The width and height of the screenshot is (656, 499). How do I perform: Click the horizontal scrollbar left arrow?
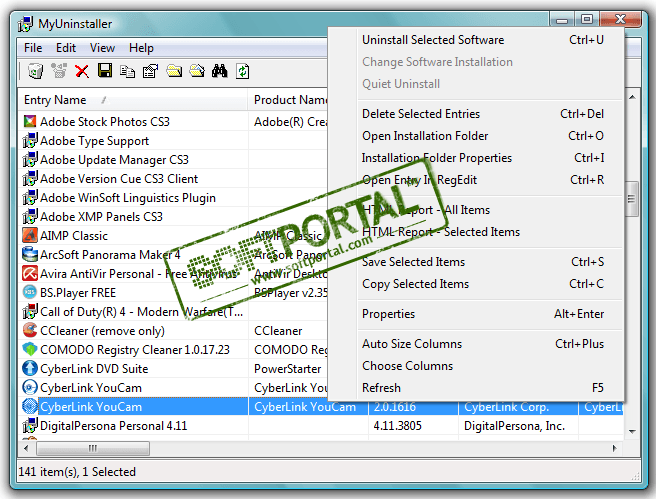coord(27,449)
